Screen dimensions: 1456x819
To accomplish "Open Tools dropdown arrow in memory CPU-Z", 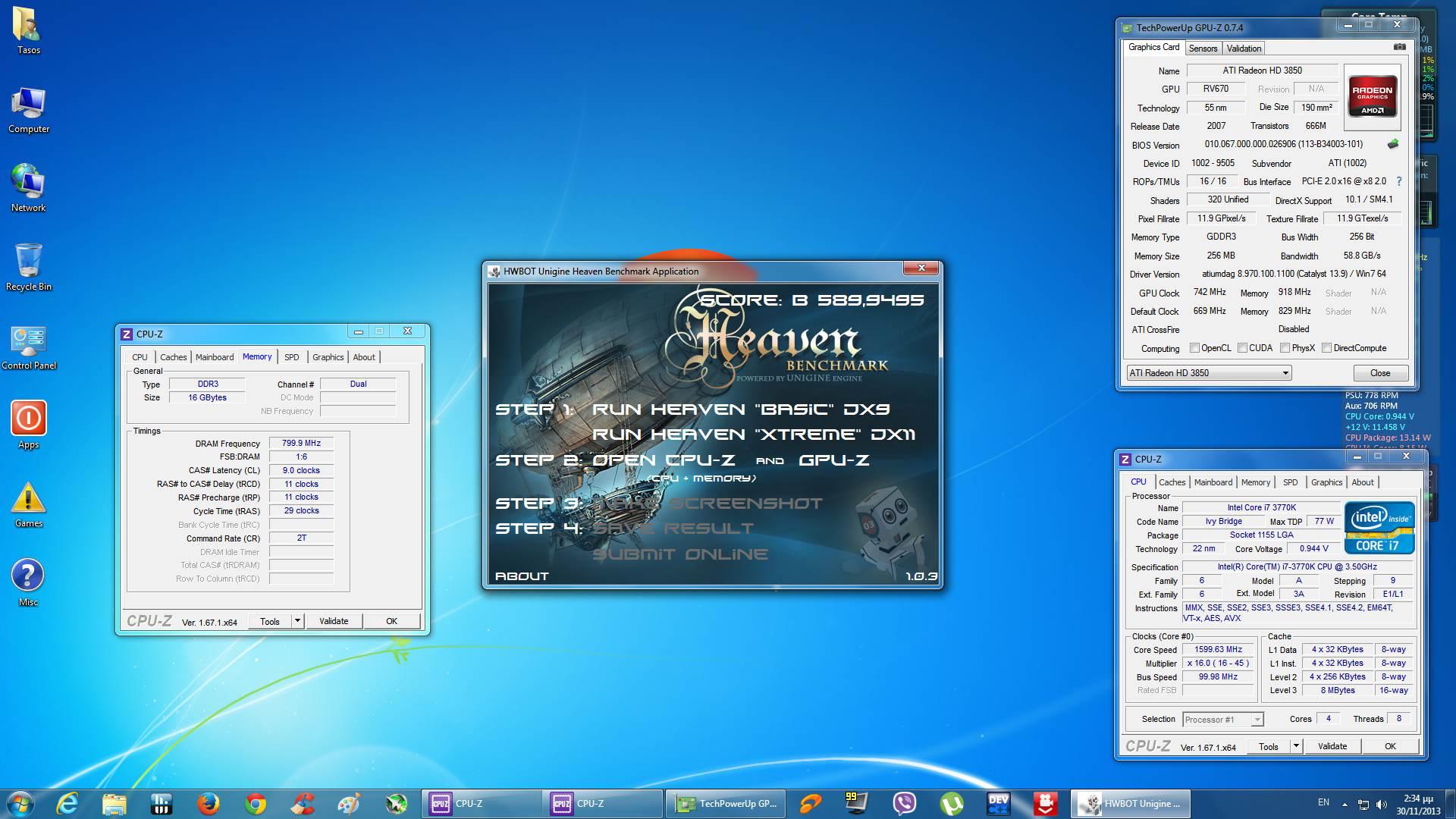I will point(297,621).
